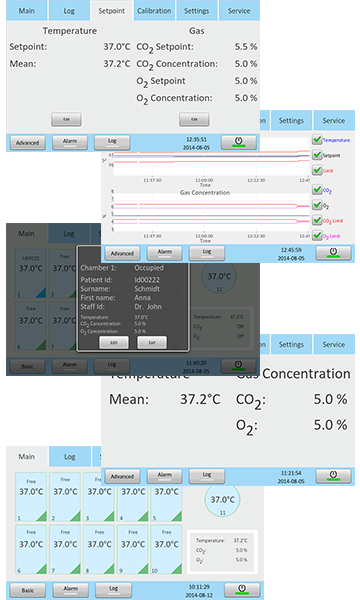This screenshot has height=600, width=360.
Task: Switch to the Calibration tab
Action: pos(154,11)
